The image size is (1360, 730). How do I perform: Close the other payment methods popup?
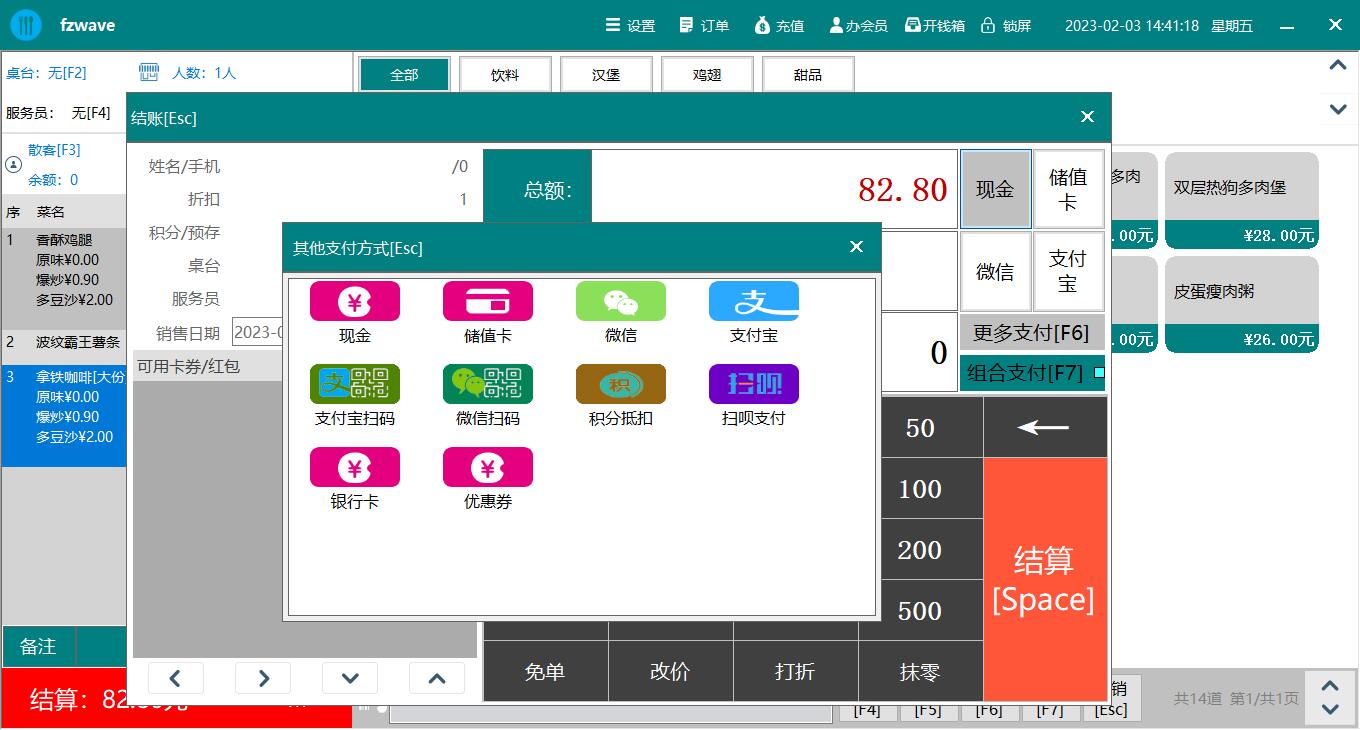(856, 247)
